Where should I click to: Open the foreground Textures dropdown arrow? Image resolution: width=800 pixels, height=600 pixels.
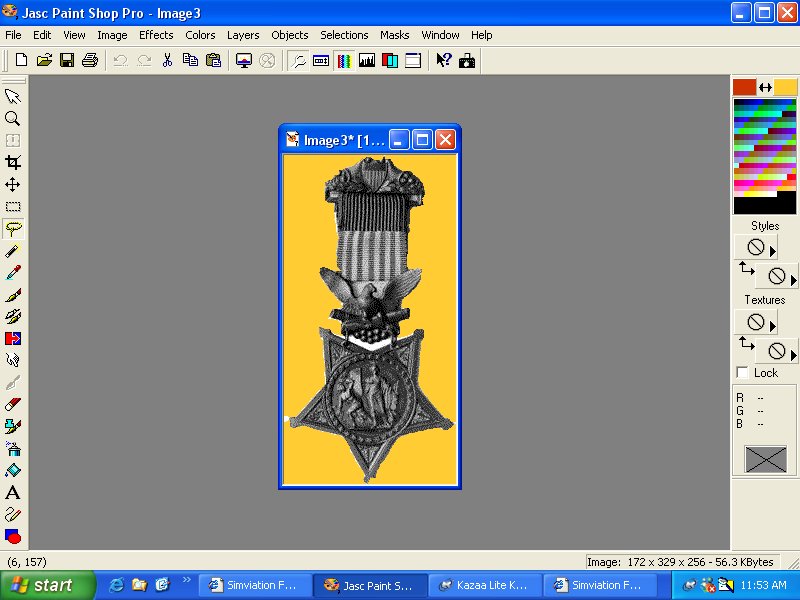772,325
